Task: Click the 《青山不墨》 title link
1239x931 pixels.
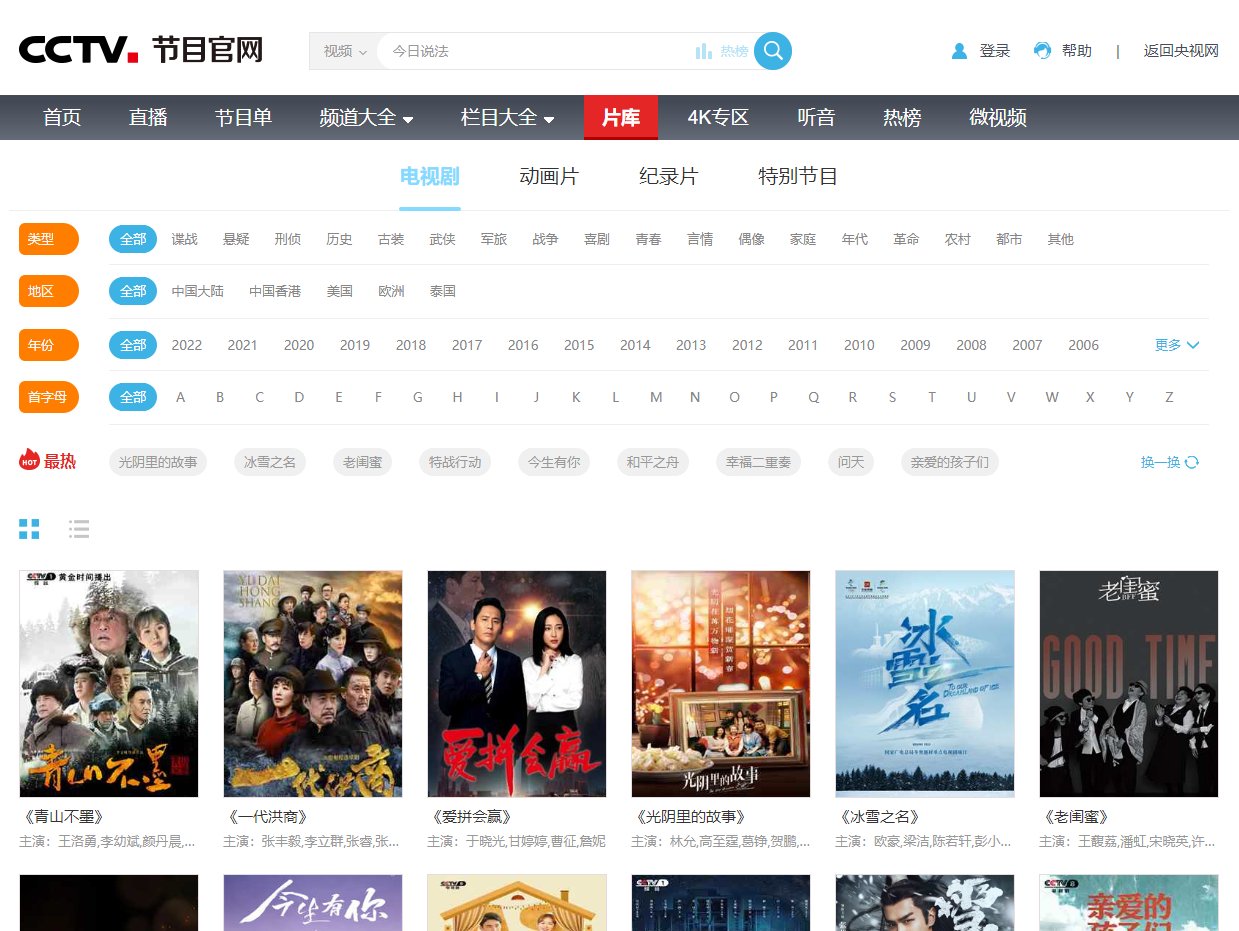Action: pyautogui.click(x=62, y=817)
